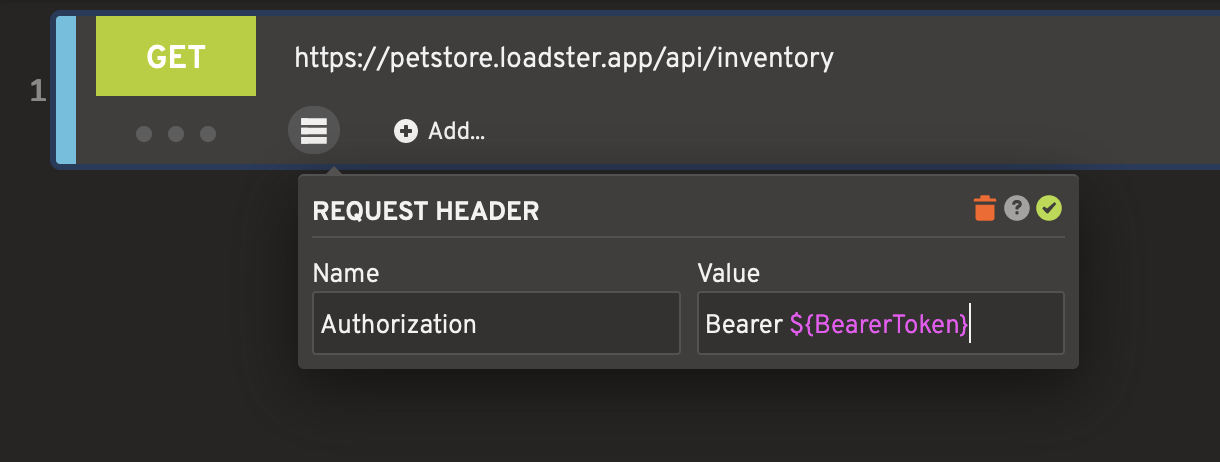Click the first dot below GET
1220x462 pixels.
pos(144,134)
